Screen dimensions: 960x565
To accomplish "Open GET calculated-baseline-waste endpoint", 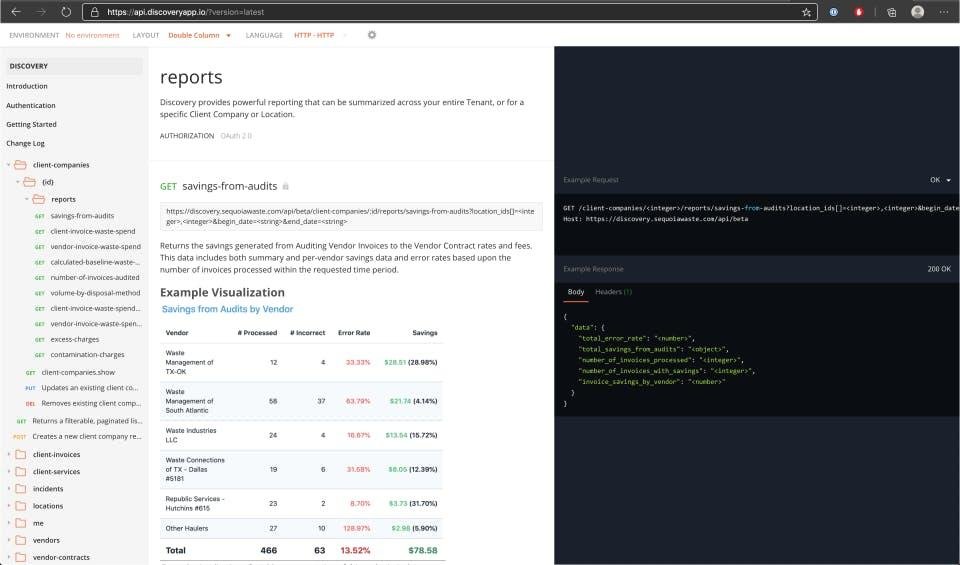I will tap(95, 262).
